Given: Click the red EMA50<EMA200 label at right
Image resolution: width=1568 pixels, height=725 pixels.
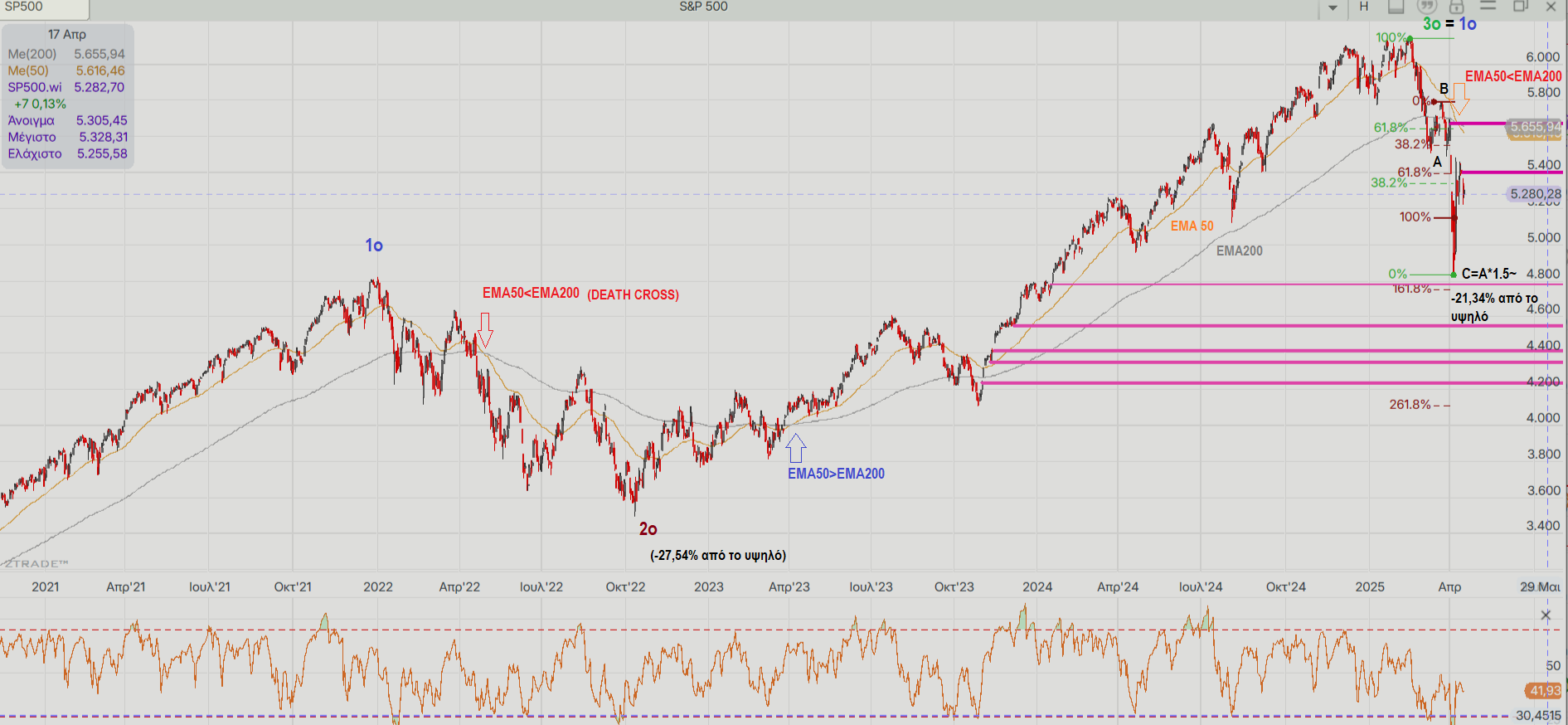Looking at the screenshot, I should (x=1513, y=76).
